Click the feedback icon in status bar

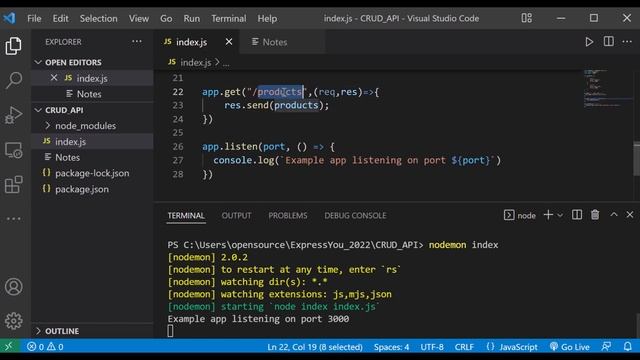pos(606,347)
